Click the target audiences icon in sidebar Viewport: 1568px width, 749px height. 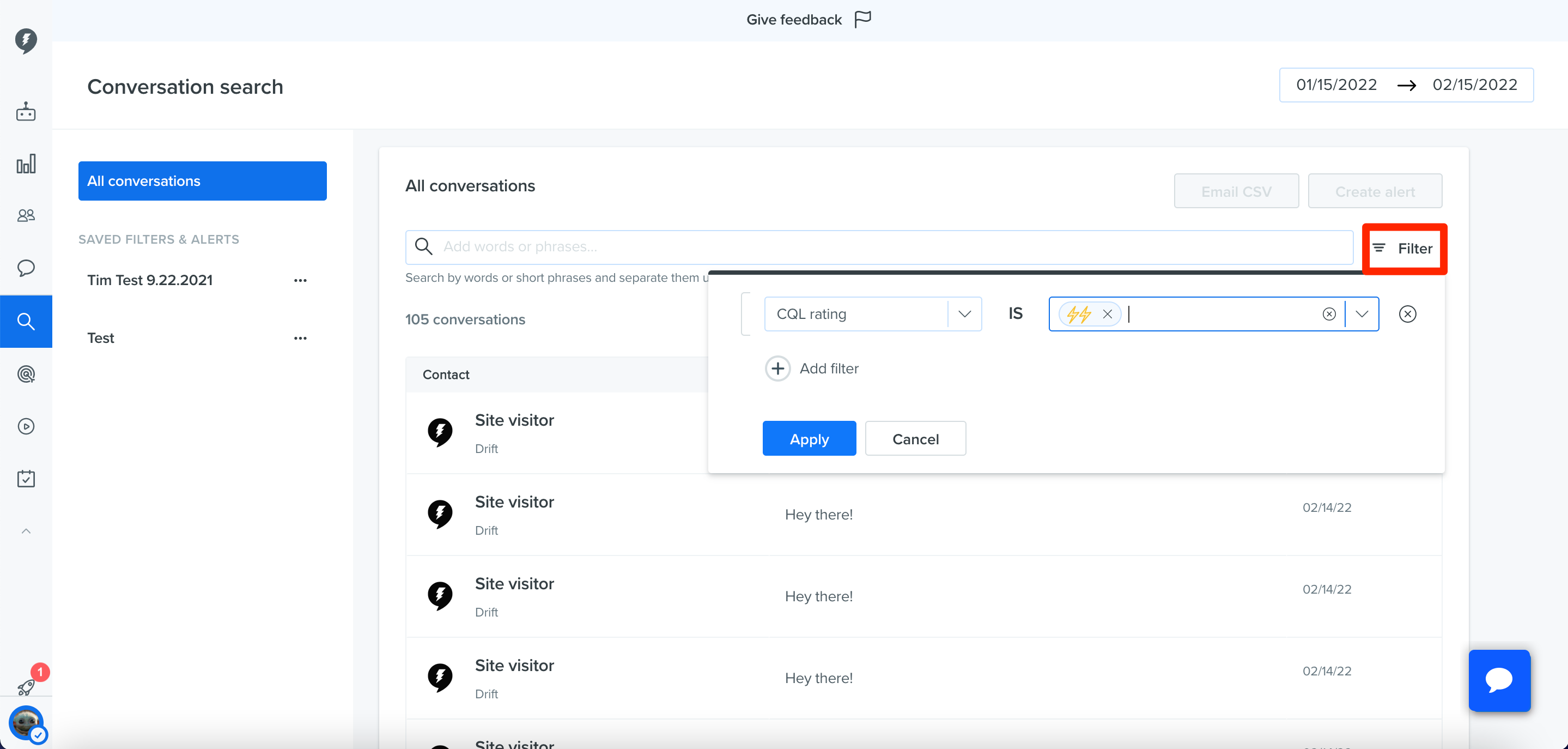click(26, 374)
